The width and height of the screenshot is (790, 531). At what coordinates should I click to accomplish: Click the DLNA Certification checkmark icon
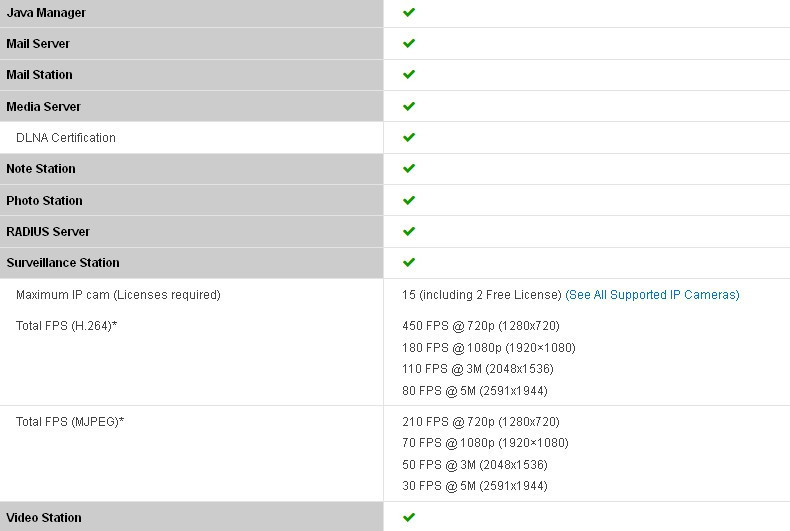tap(409, 137)
